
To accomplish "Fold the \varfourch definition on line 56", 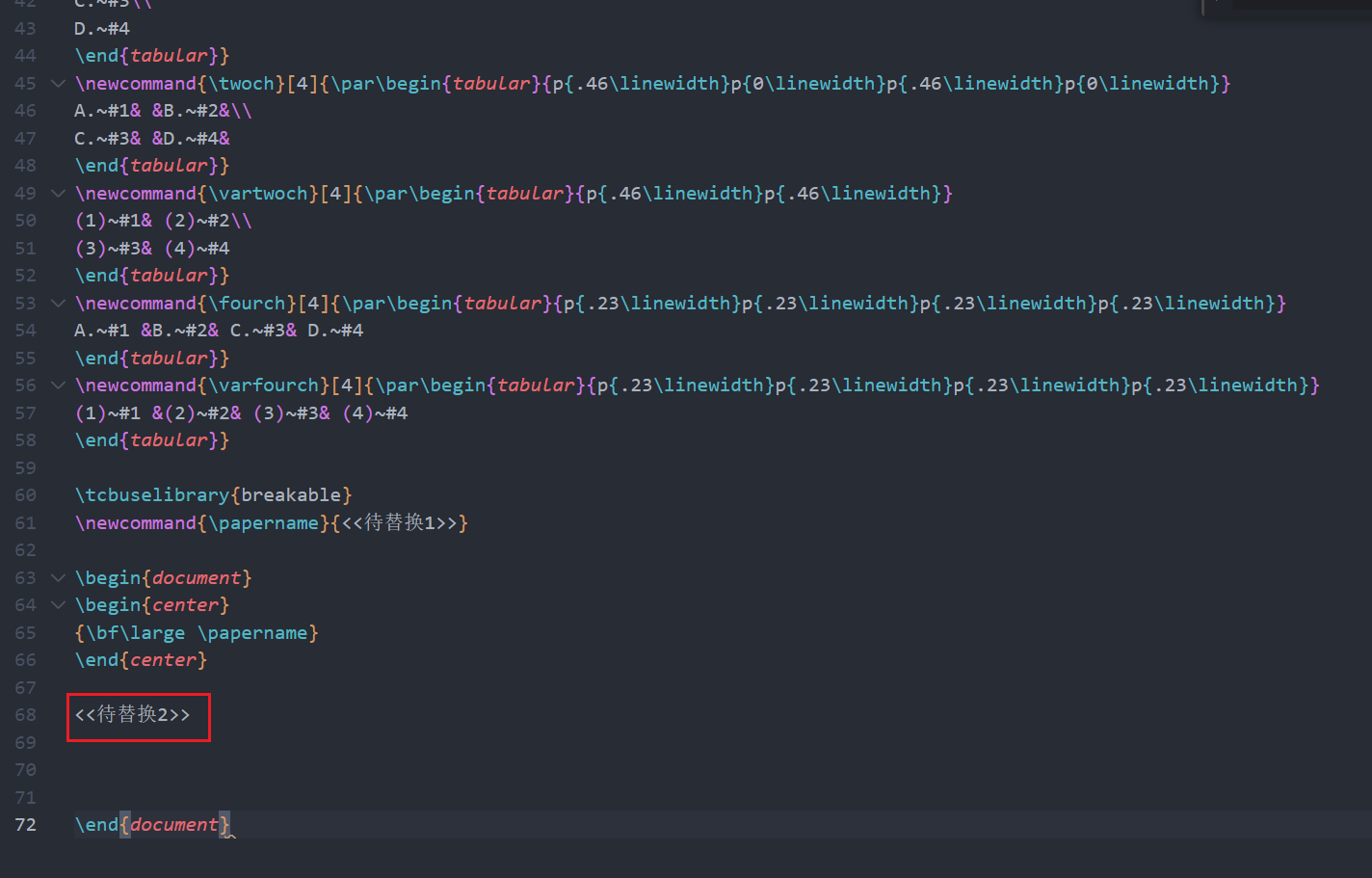I will pyautogui.click(x=58, y=386).
